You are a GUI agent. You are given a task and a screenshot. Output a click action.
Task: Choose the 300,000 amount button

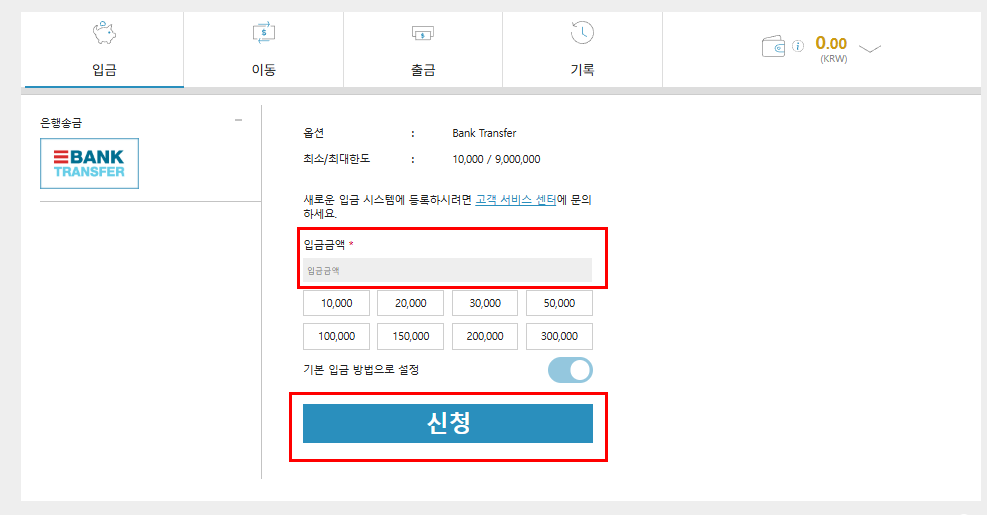[x=559, y=336]
